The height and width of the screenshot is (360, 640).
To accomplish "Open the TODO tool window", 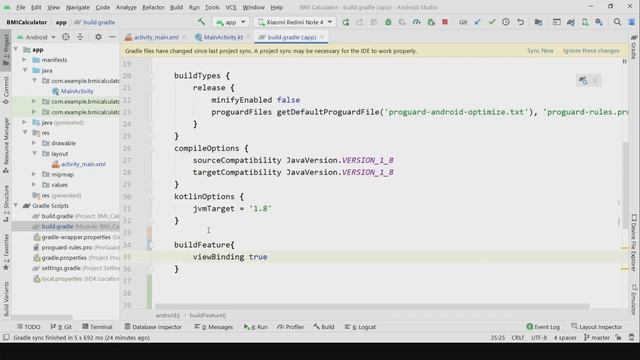I will coord(28,327).
